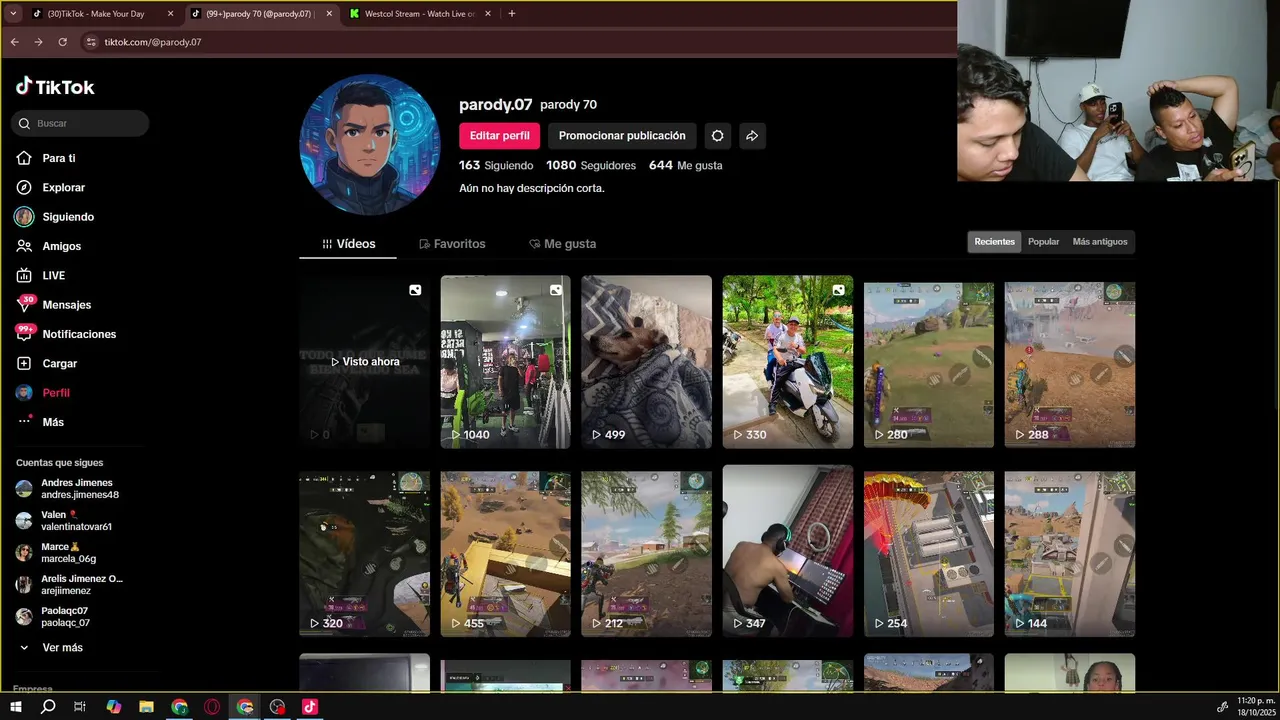Viewport: 1280px width, 720px height.
Task: Open Andres Jimenes account
Action: pyautogui.click(x=68, y=489)
